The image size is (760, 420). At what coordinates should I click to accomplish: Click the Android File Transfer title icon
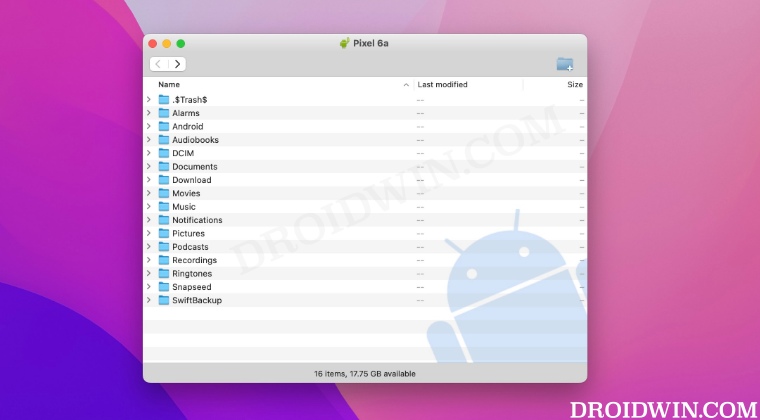coord(344,44)
